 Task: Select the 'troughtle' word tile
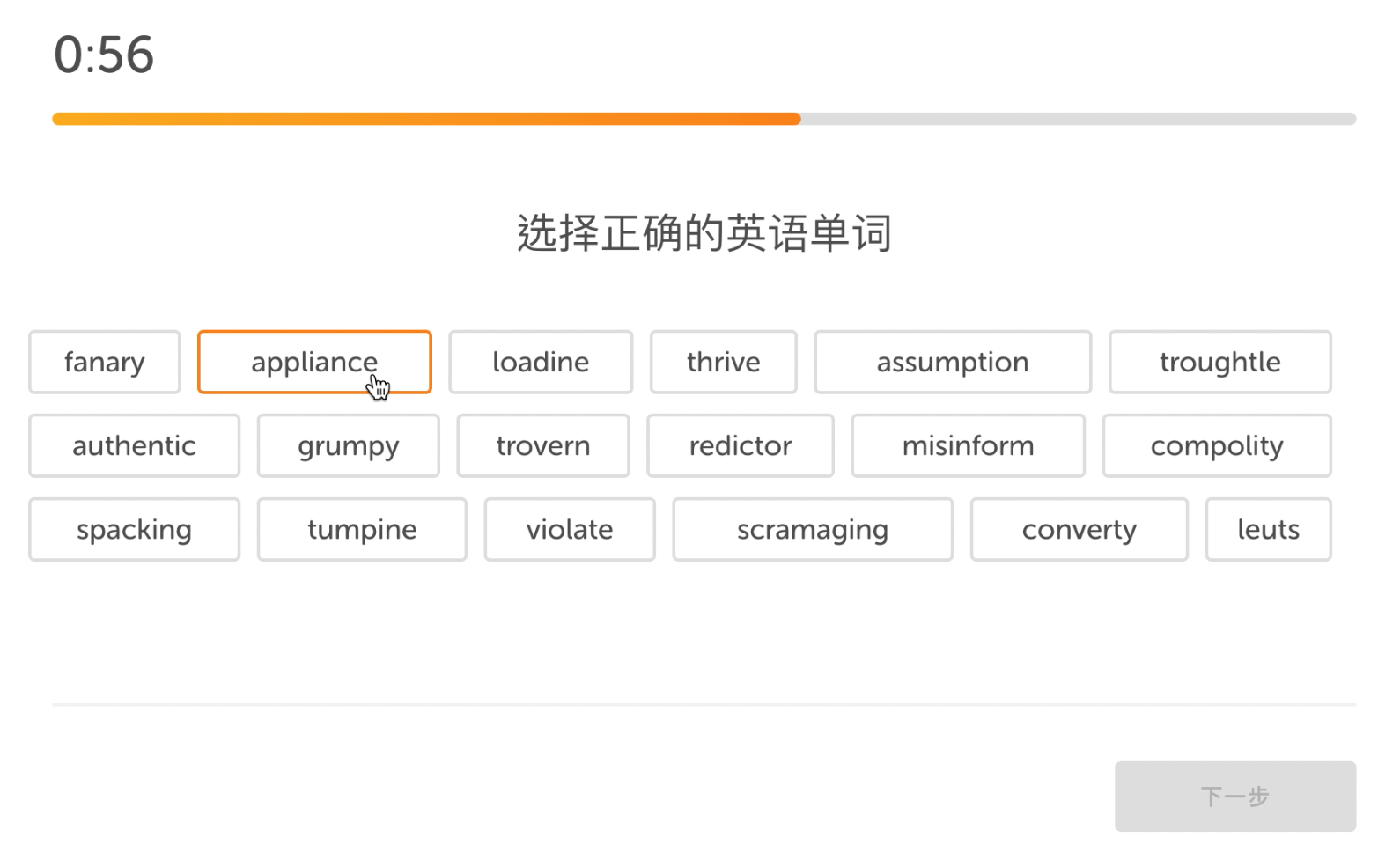pos(1220,362)
